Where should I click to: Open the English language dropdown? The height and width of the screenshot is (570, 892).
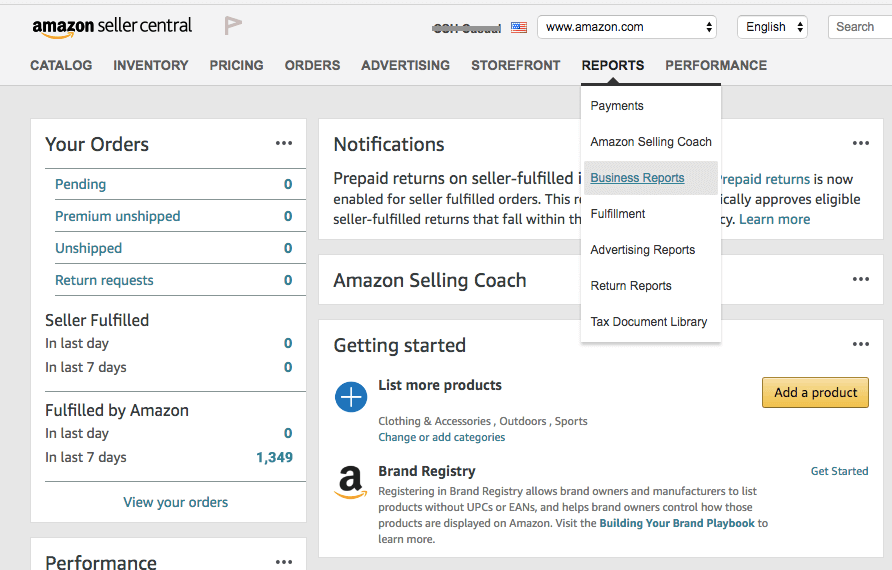pyautogui.click(x=773, y=27)
